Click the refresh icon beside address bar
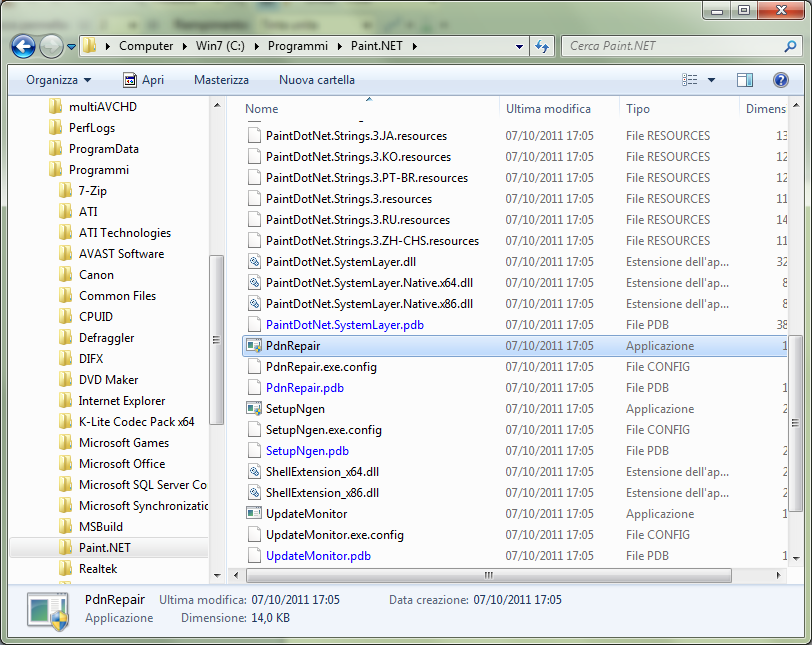Viewport: 812px width, 645px height. pyautogui.click(x=542, y=47)
